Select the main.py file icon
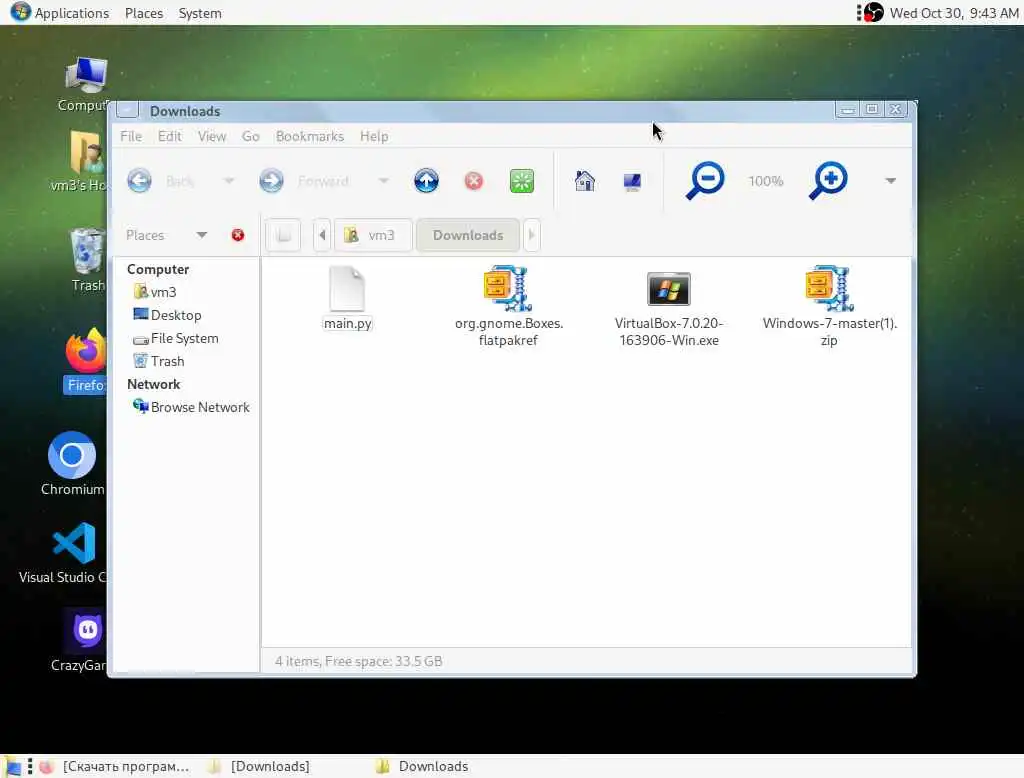 [x=347, y=288]
